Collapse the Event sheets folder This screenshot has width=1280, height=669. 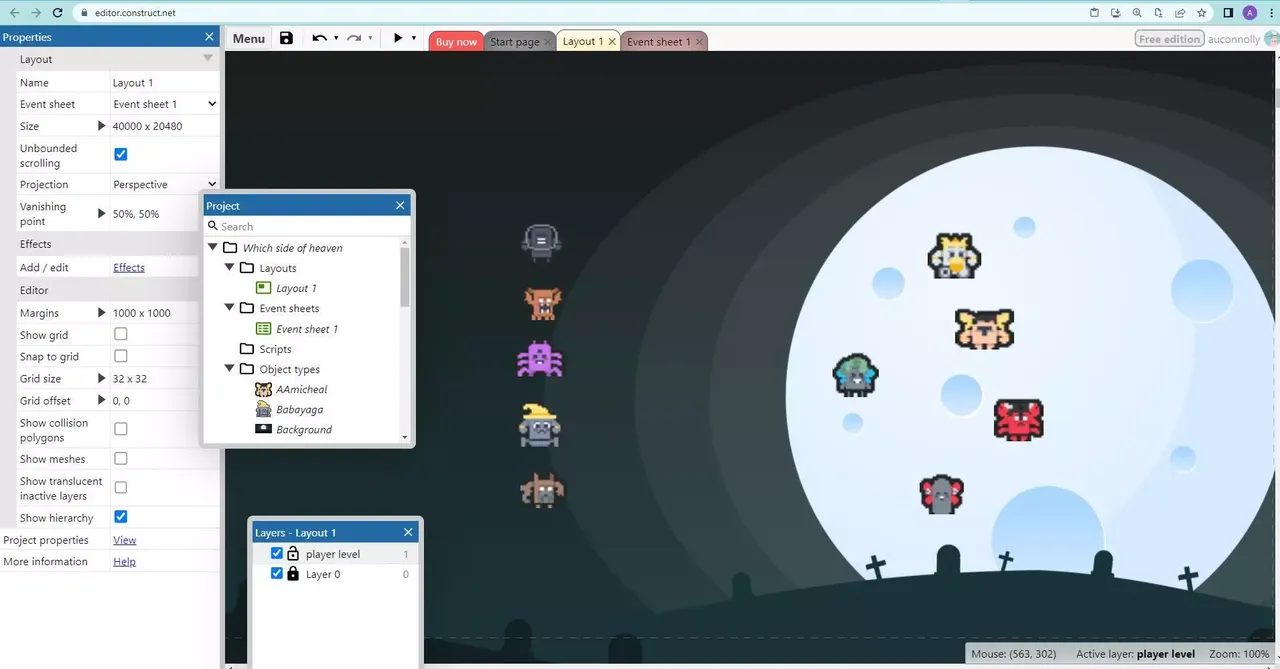coord(229,308)
